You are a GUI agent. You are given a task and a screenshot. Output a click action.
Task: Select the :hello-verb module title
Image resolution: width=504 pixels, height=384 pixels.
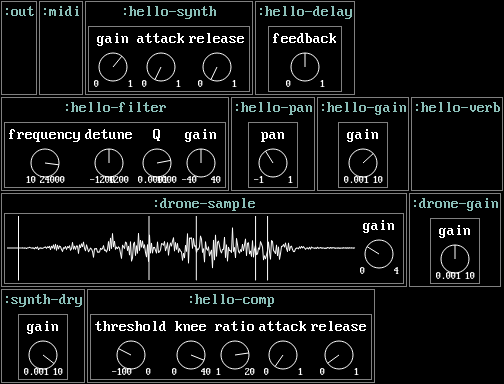point(457,108)
